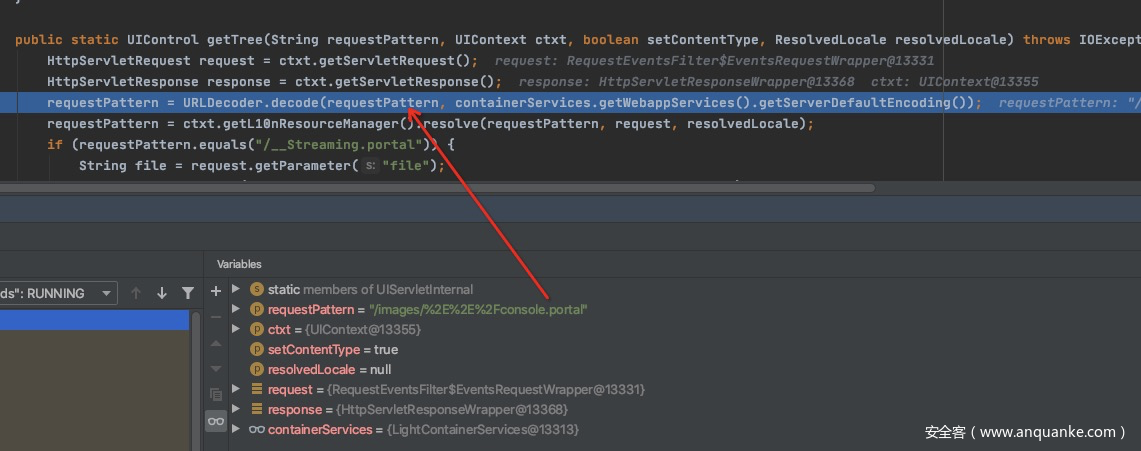Click the move watch down arrow

click(x=216, y=368)
